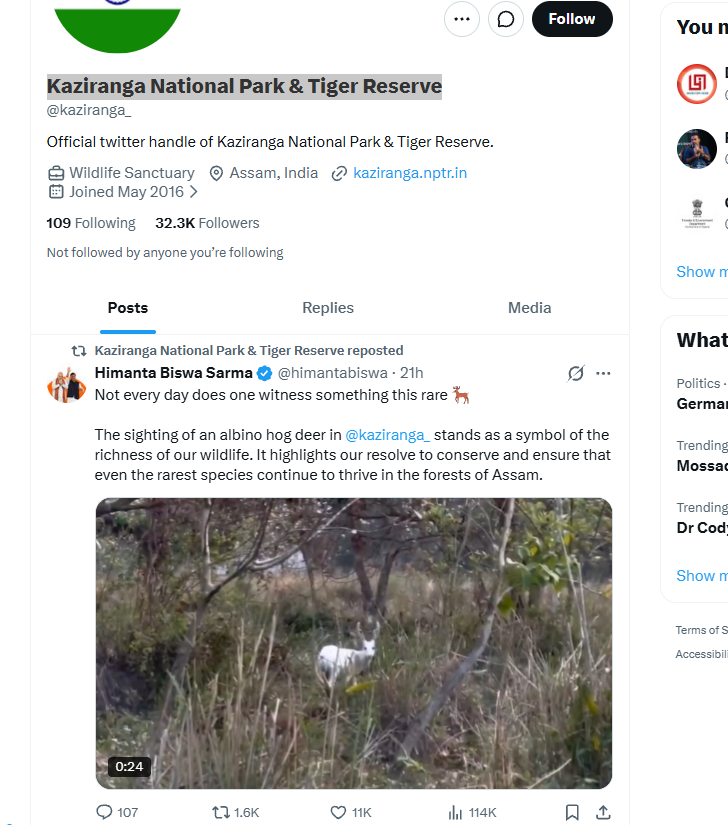Switch to the Replies tab
This screenshot has width=728, height=825.
tap(328, 308)
